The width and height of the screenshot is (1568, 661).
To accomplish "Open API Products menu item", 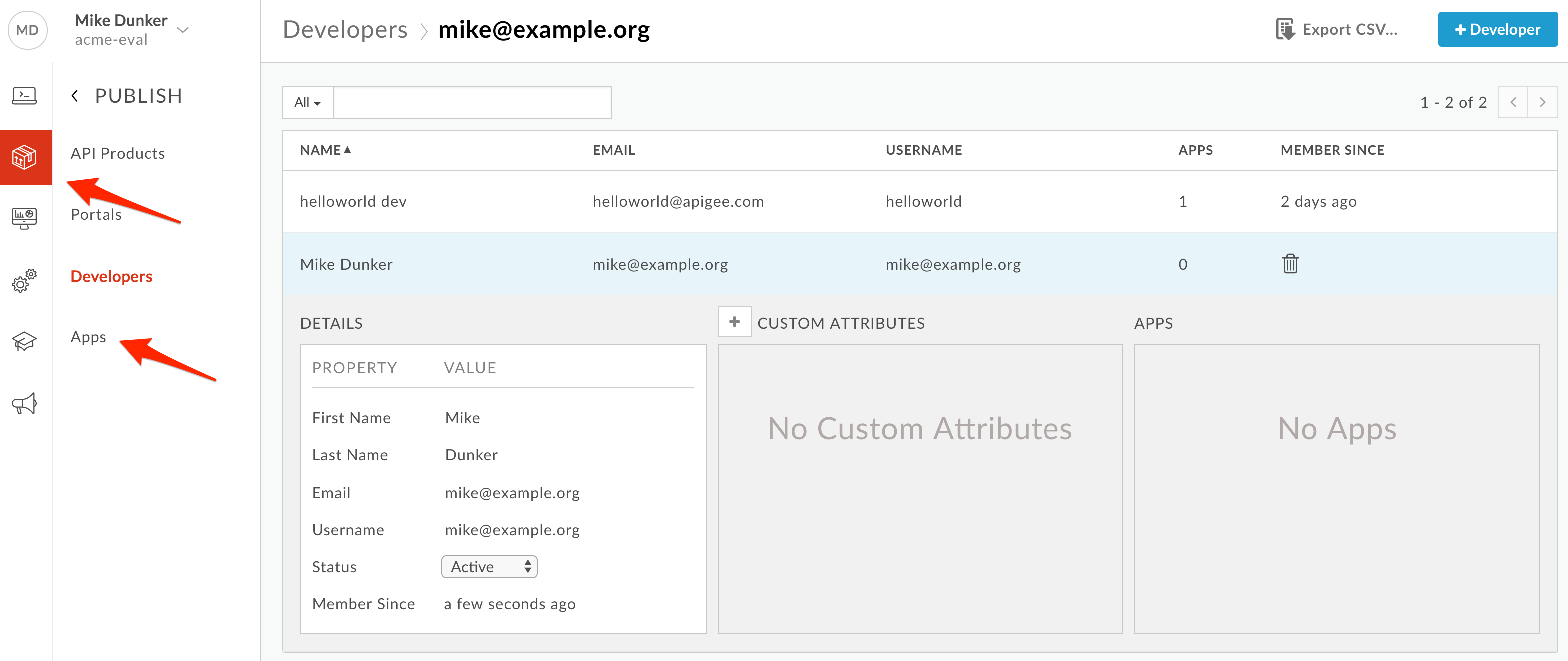I will click(x=117, y=154).
